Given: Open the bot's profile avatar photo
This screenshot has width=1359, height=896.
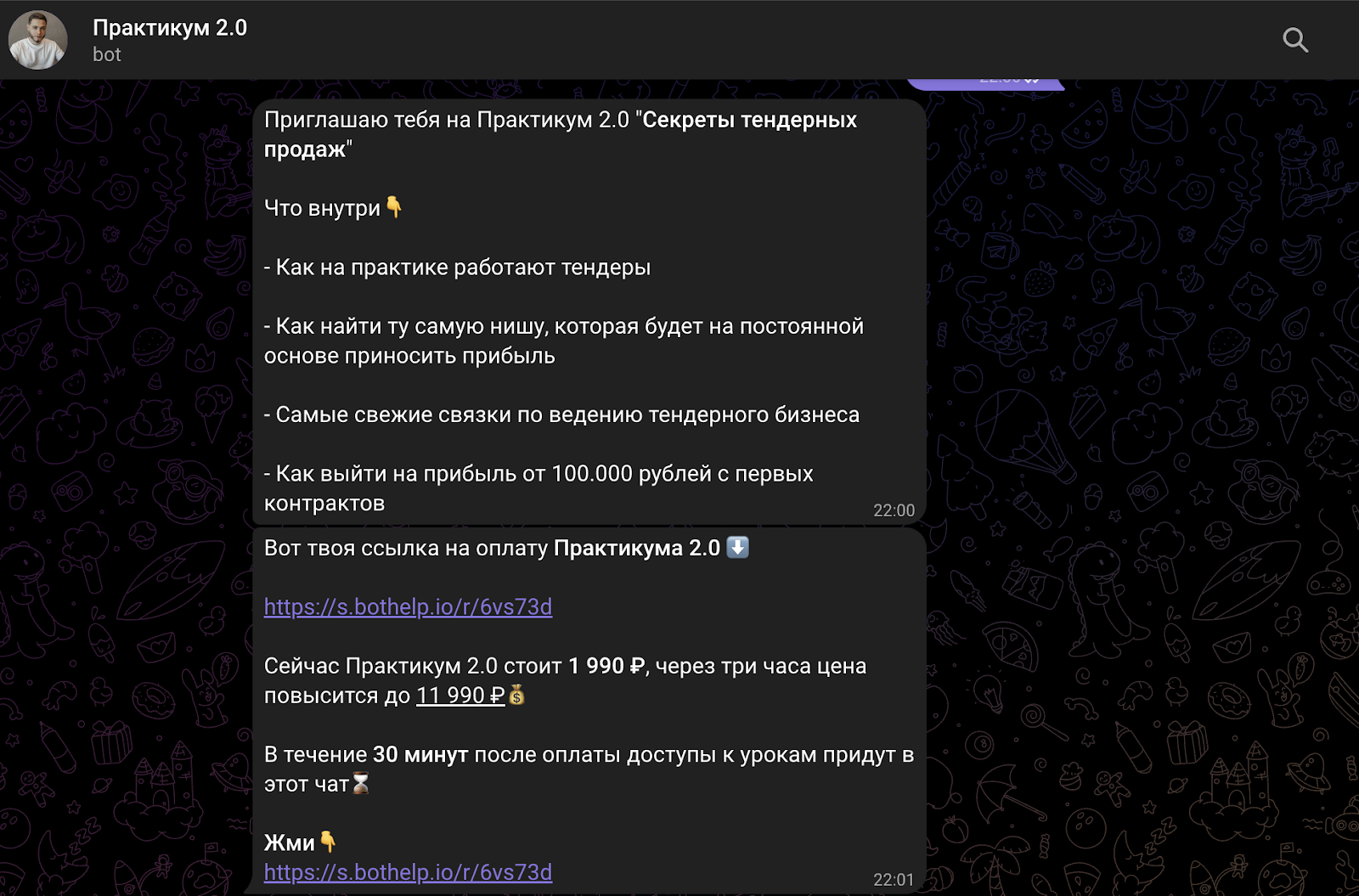Looking at the screenshot, I should (x=37, y=40).
